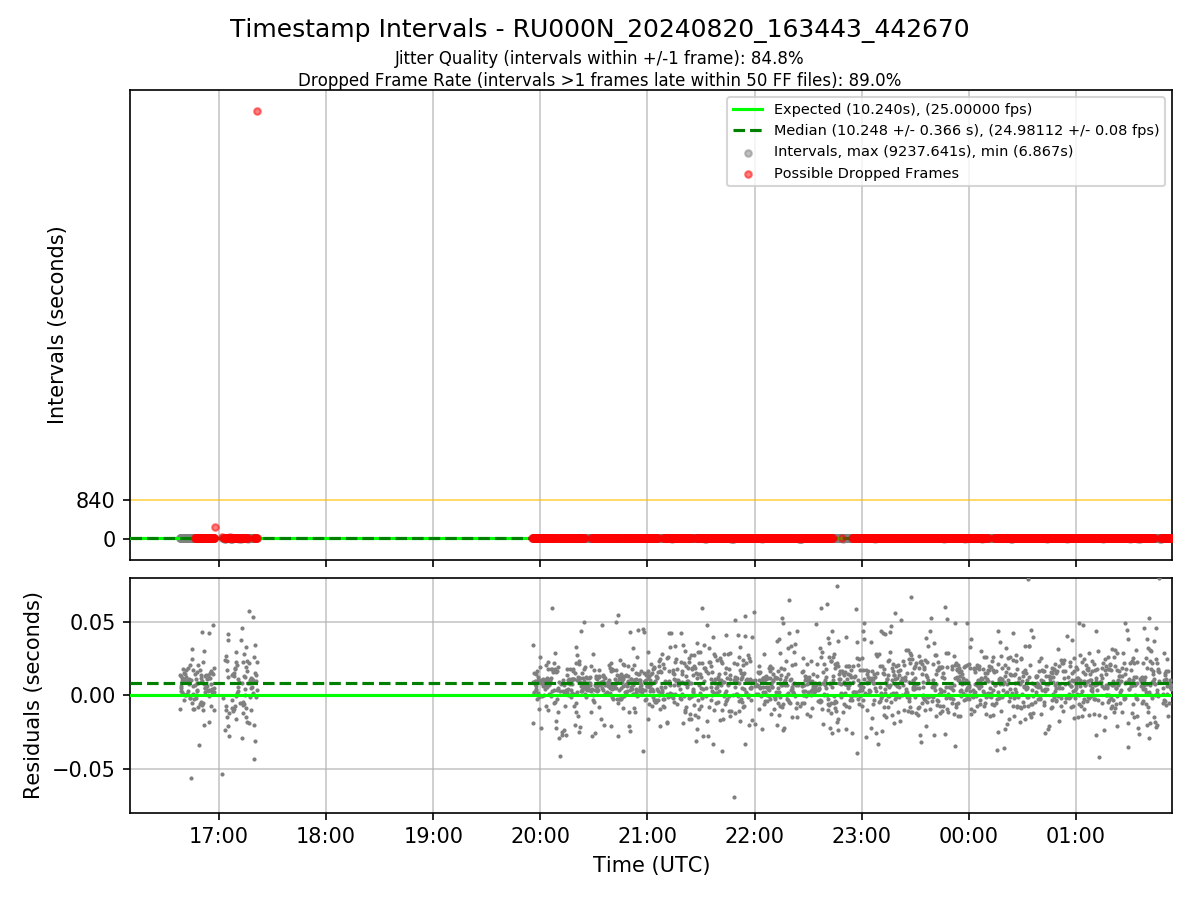Click the dashed green Median line legend sample

click(749, 130)
